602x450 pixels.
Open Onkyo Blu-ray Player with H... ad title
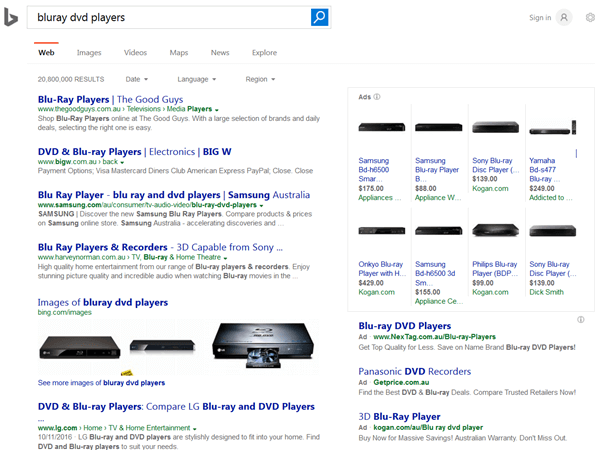tap(382, 269)
